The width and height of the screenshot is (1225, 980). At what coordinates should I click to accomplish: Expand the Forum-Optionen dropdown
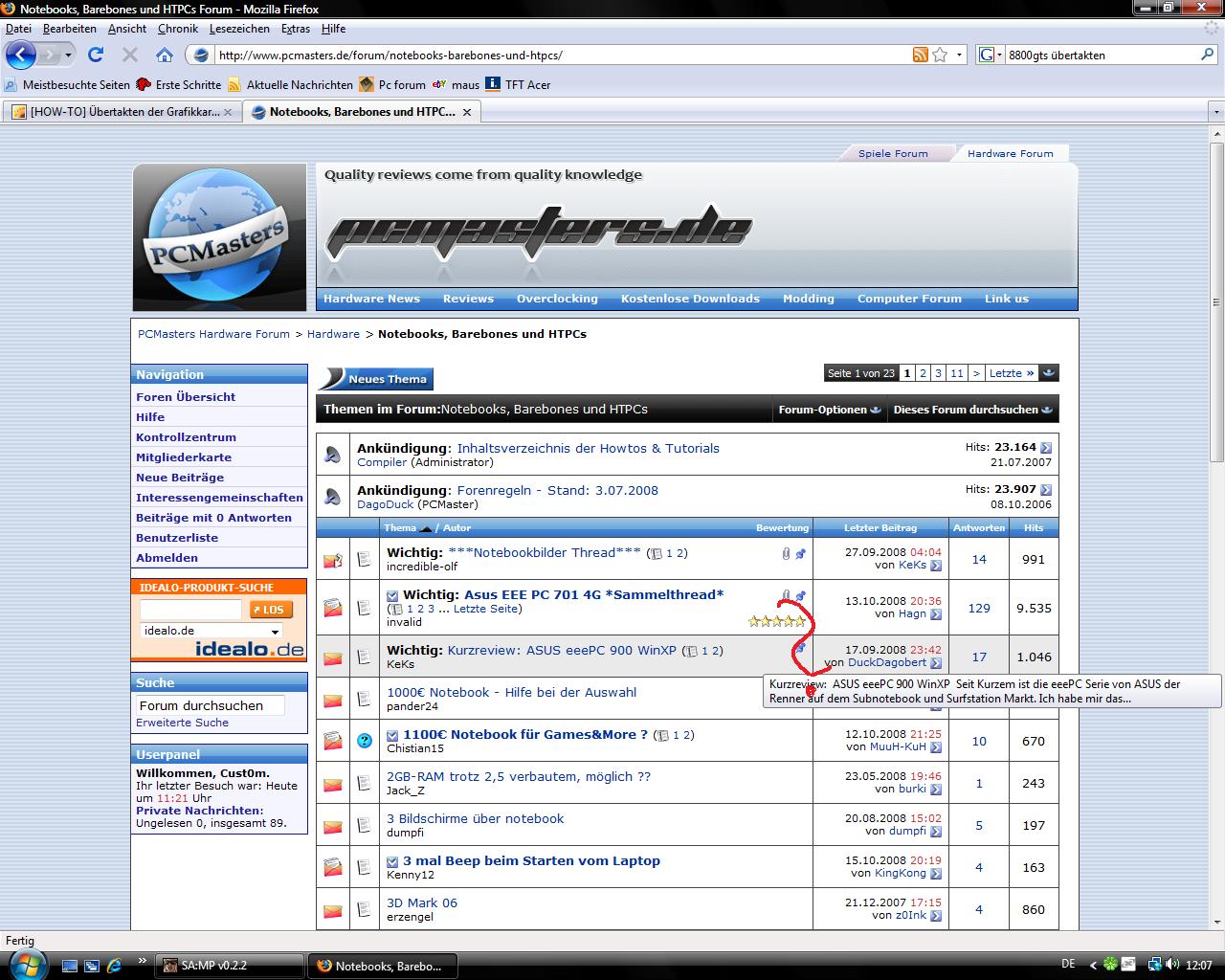829,410
